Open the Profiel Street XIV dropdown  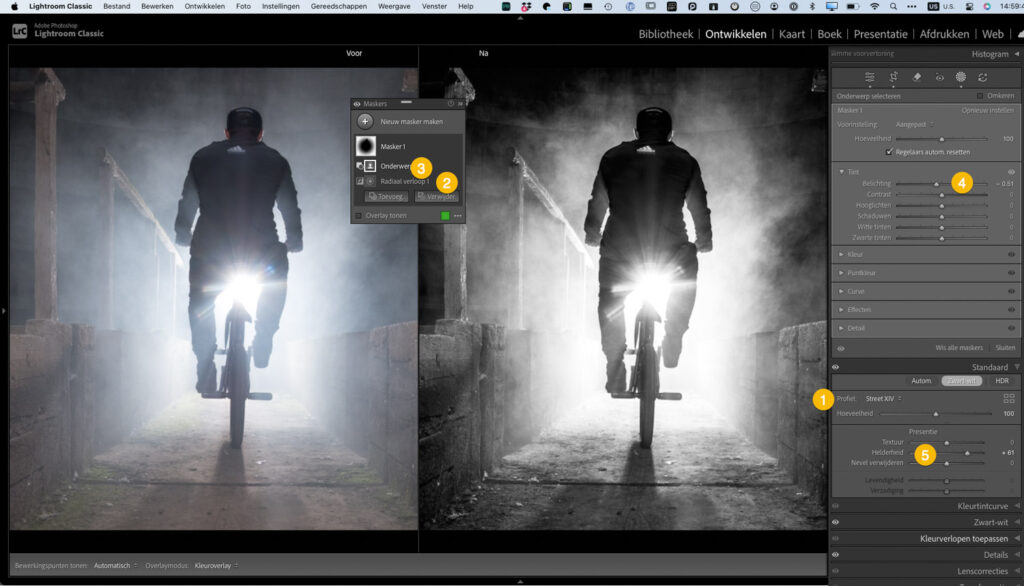pos(883,399)
